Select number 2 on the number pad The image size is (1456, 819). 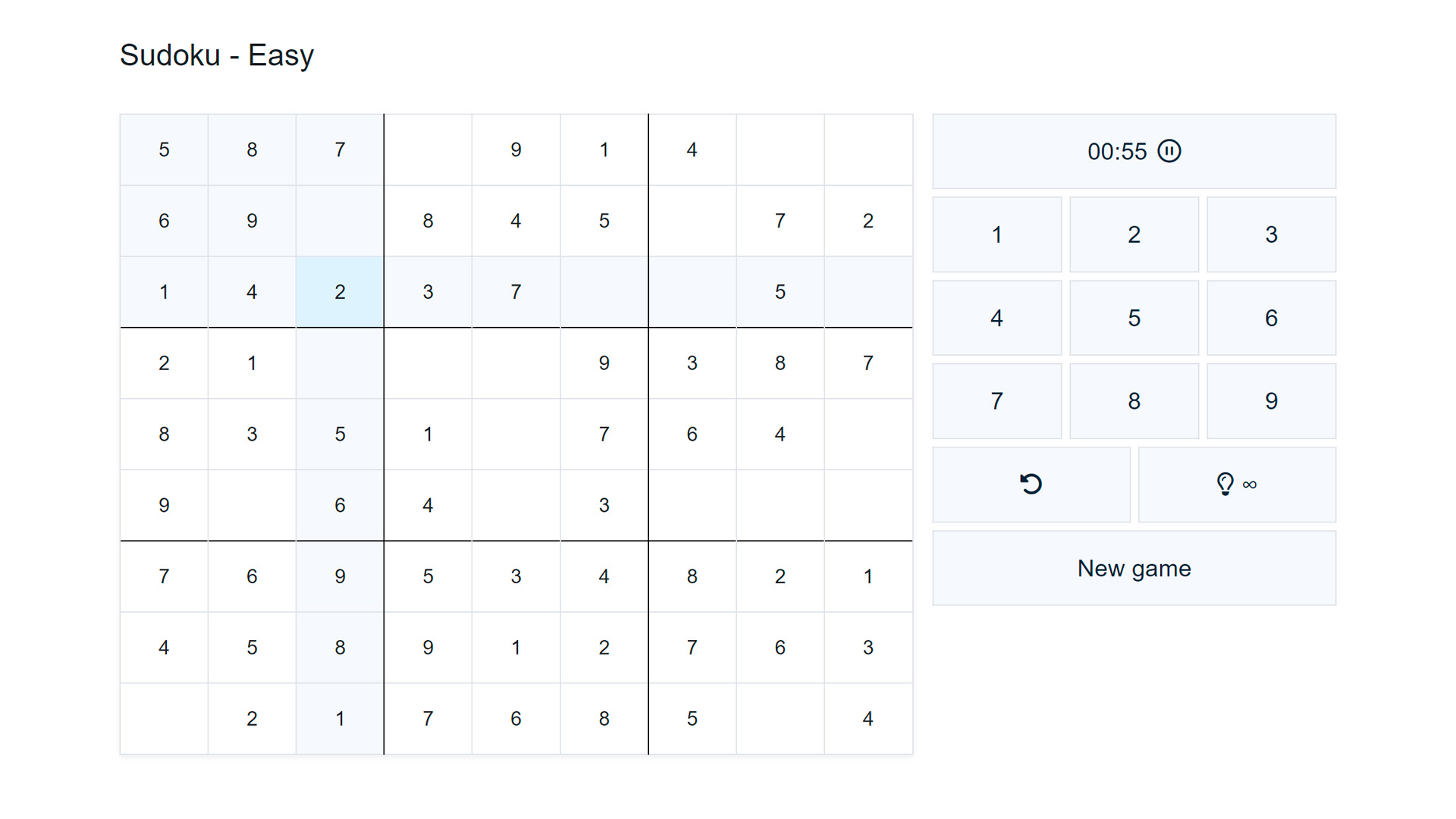coord(1134,234)
